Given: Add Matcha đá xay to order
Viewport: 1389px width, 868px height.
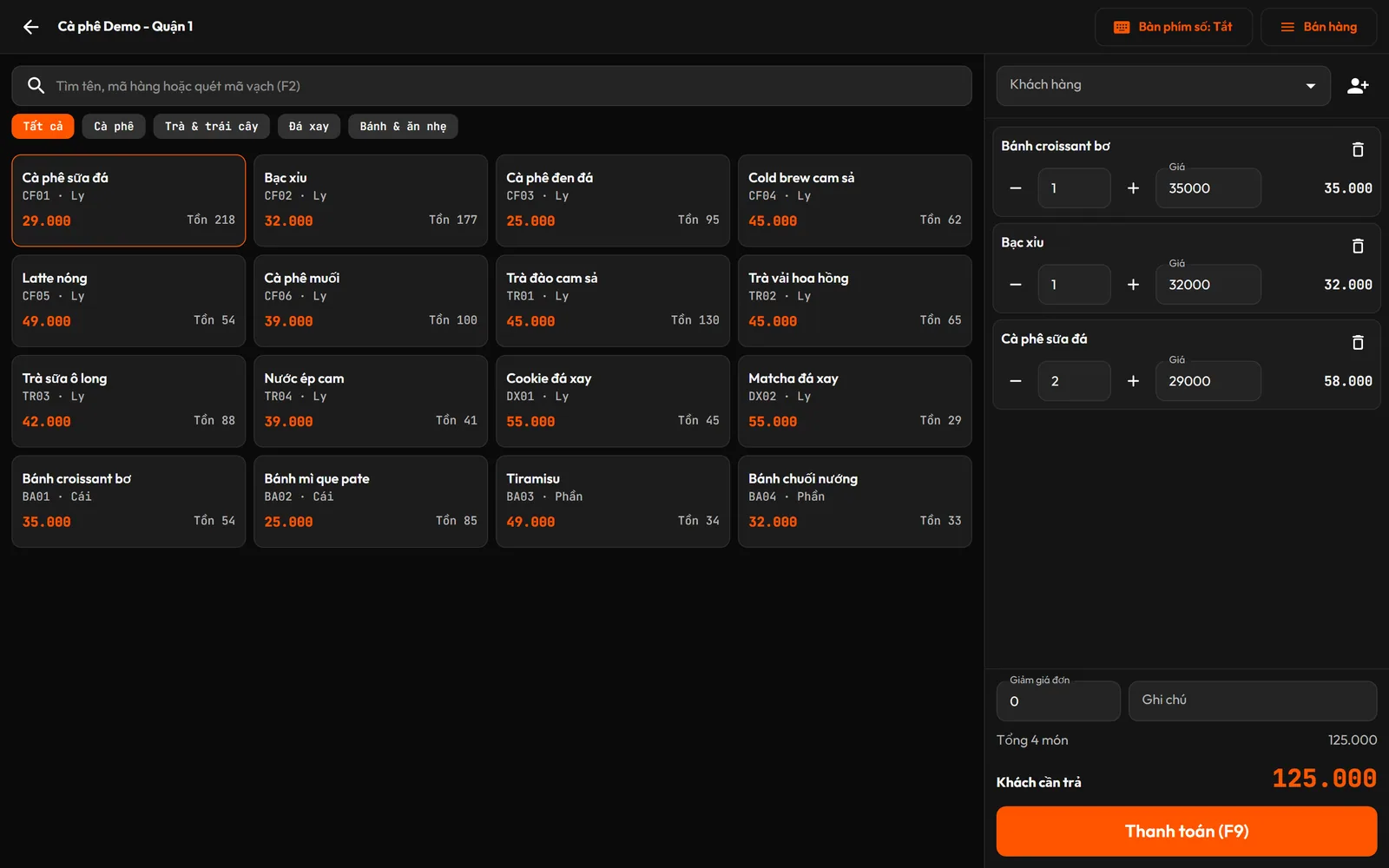Looking at the screenshot, I should 855,401.
